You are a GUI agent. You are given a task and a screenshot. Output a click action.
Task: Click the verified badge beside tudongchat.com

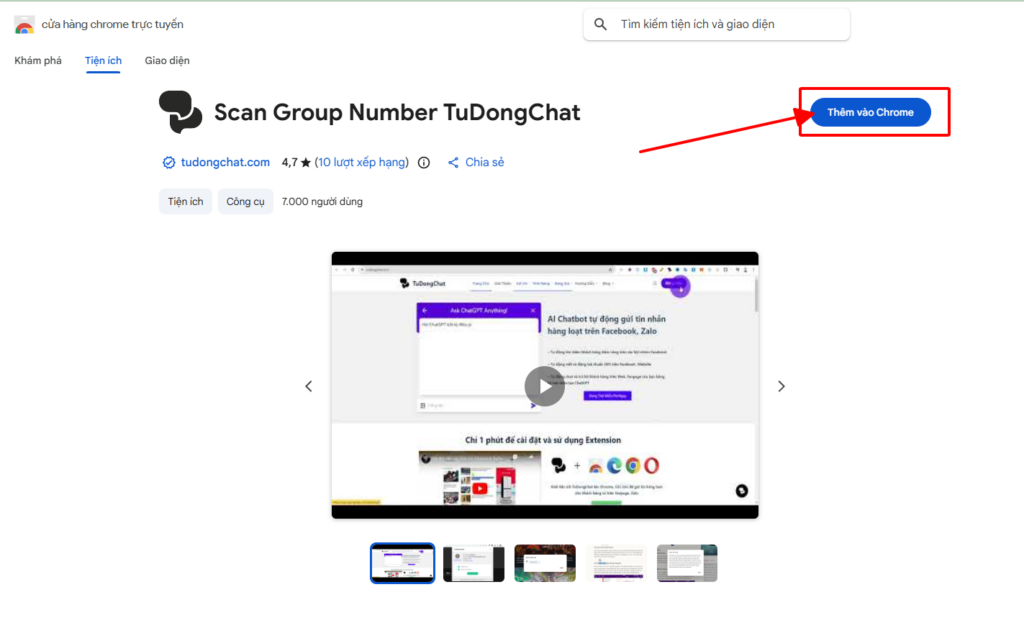pyautogui.click(x=168, y=163)
